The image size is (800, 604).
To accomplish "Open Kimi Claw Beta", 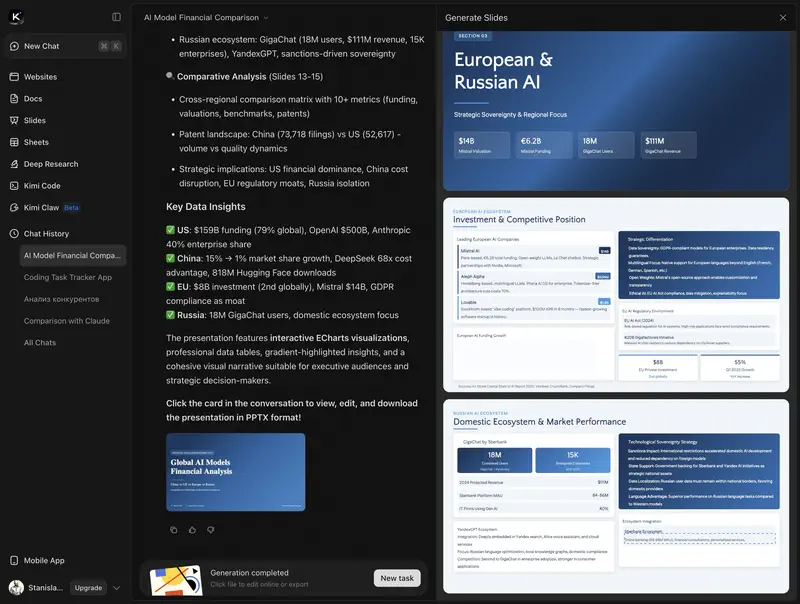I will (51, 208).
